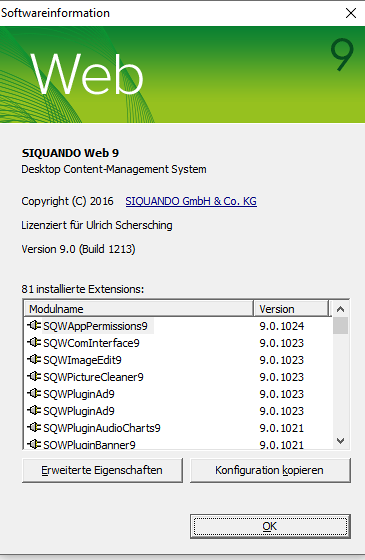The width and height of the screenshot is (365, 560).
Task: Click version cell of SQWPluginAudioCharts9
Action: [281, 428]
